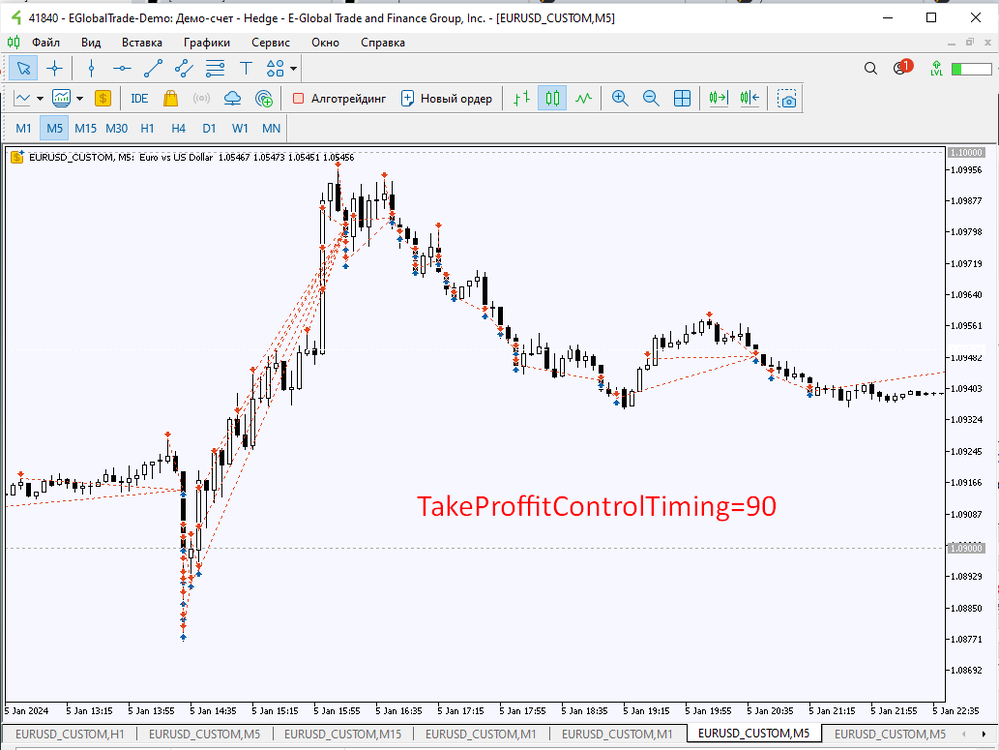This screenshot has height=750, width=999.
Task: Expand the indicators dropdown arrow
Action: point(80,99)
